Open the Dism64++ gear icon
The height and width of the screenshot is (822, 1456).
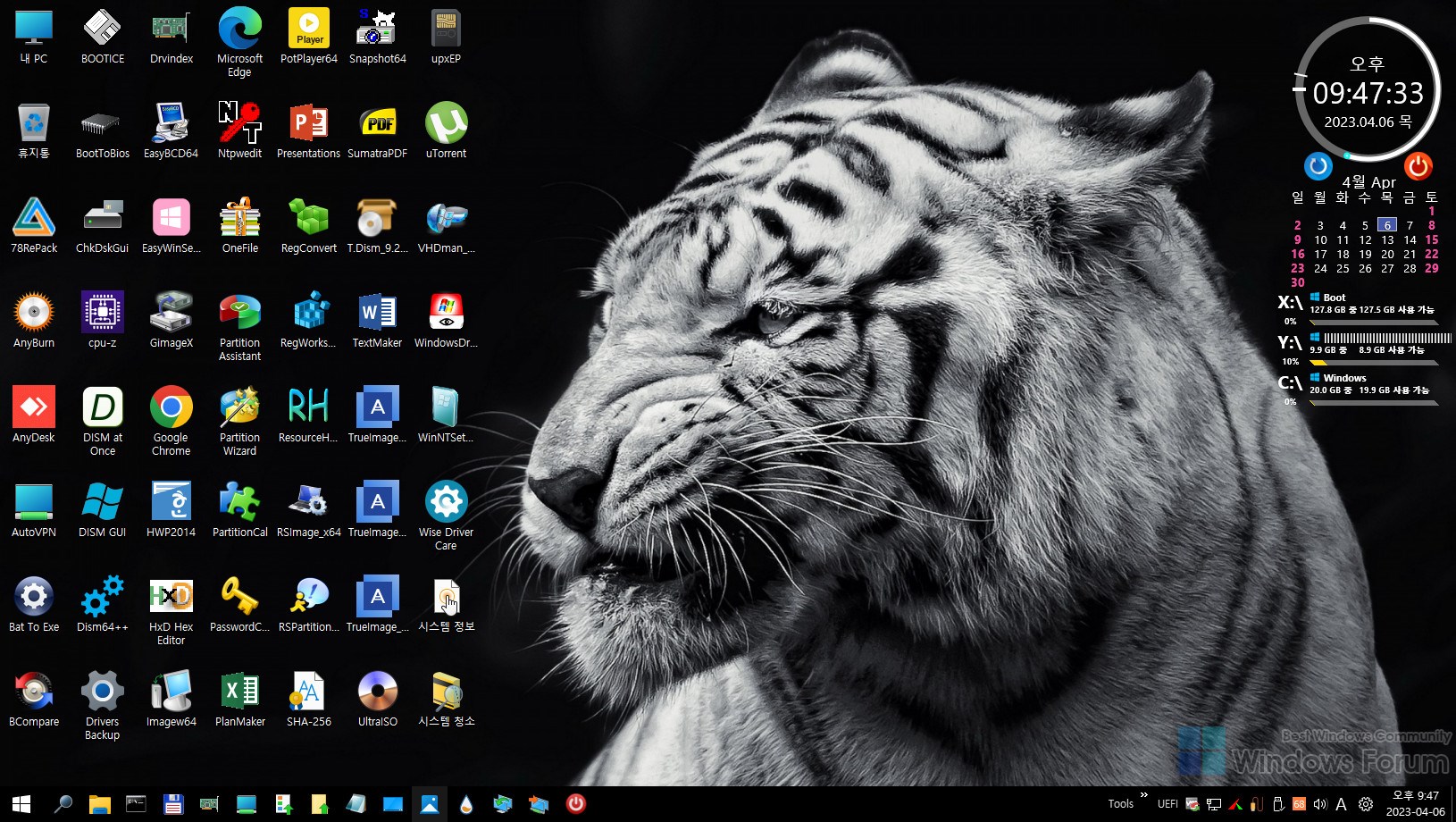[103, 606]
